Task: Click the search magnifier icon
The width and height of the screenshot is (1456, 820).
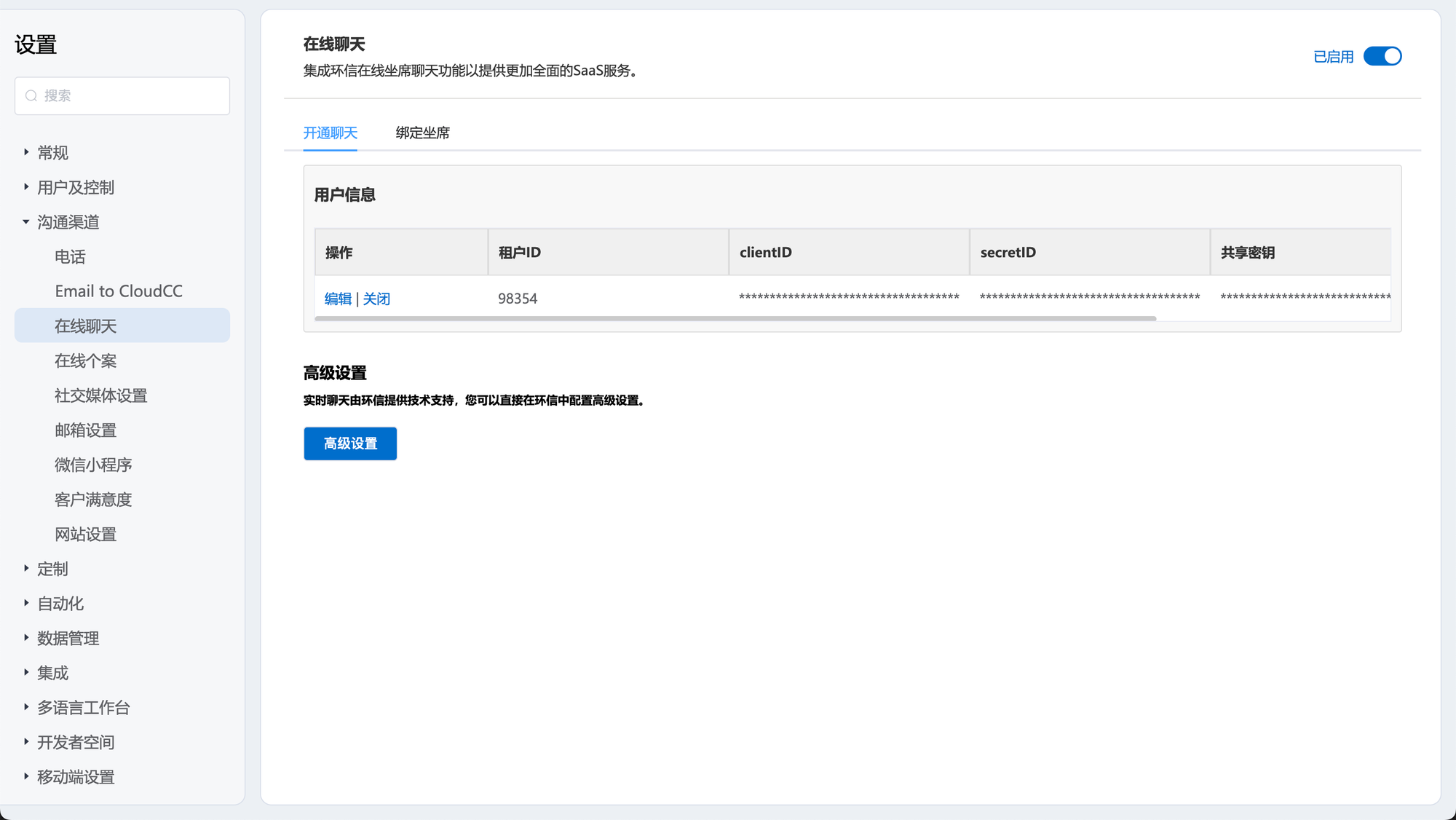Action: point(31,96)
